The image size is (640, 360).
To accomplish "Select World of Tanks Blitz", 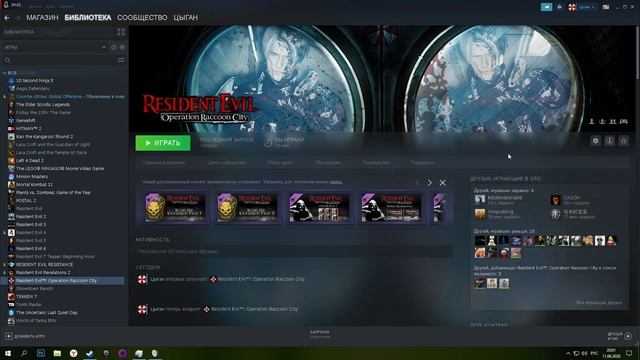I will [x=36, y=321].
